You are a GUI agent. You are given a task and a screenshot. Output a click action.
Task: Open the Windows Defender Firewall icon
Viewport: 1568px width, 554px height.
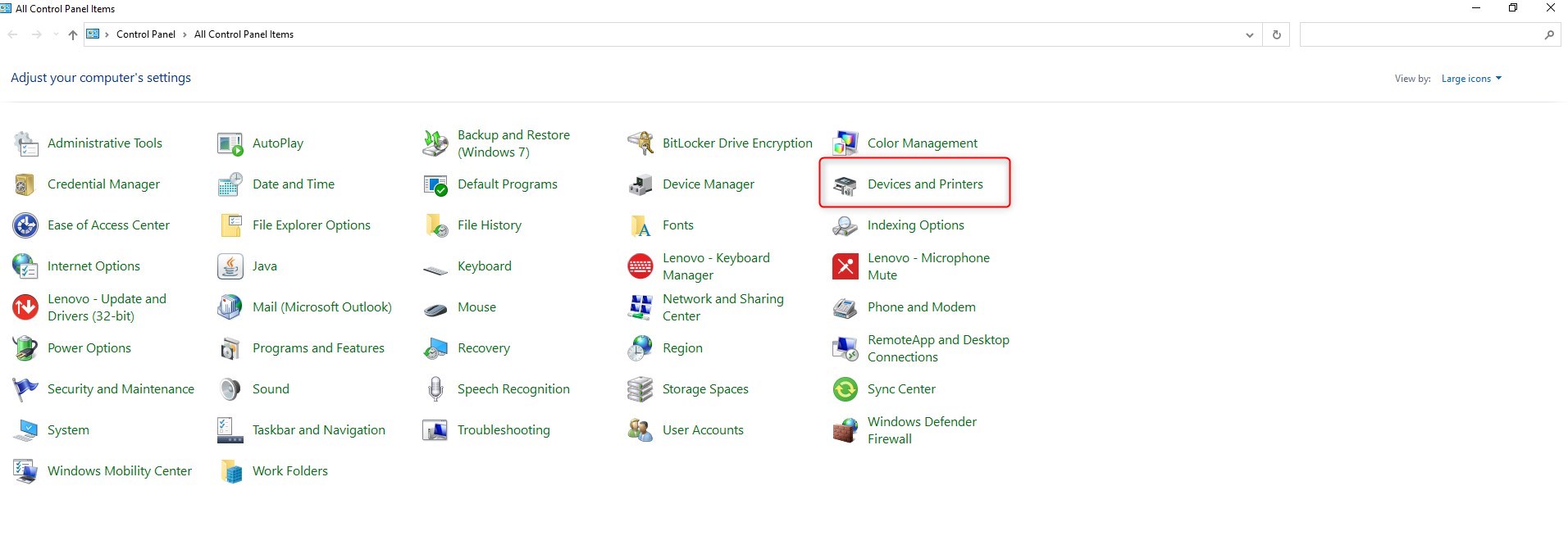[x=846, y=430]
